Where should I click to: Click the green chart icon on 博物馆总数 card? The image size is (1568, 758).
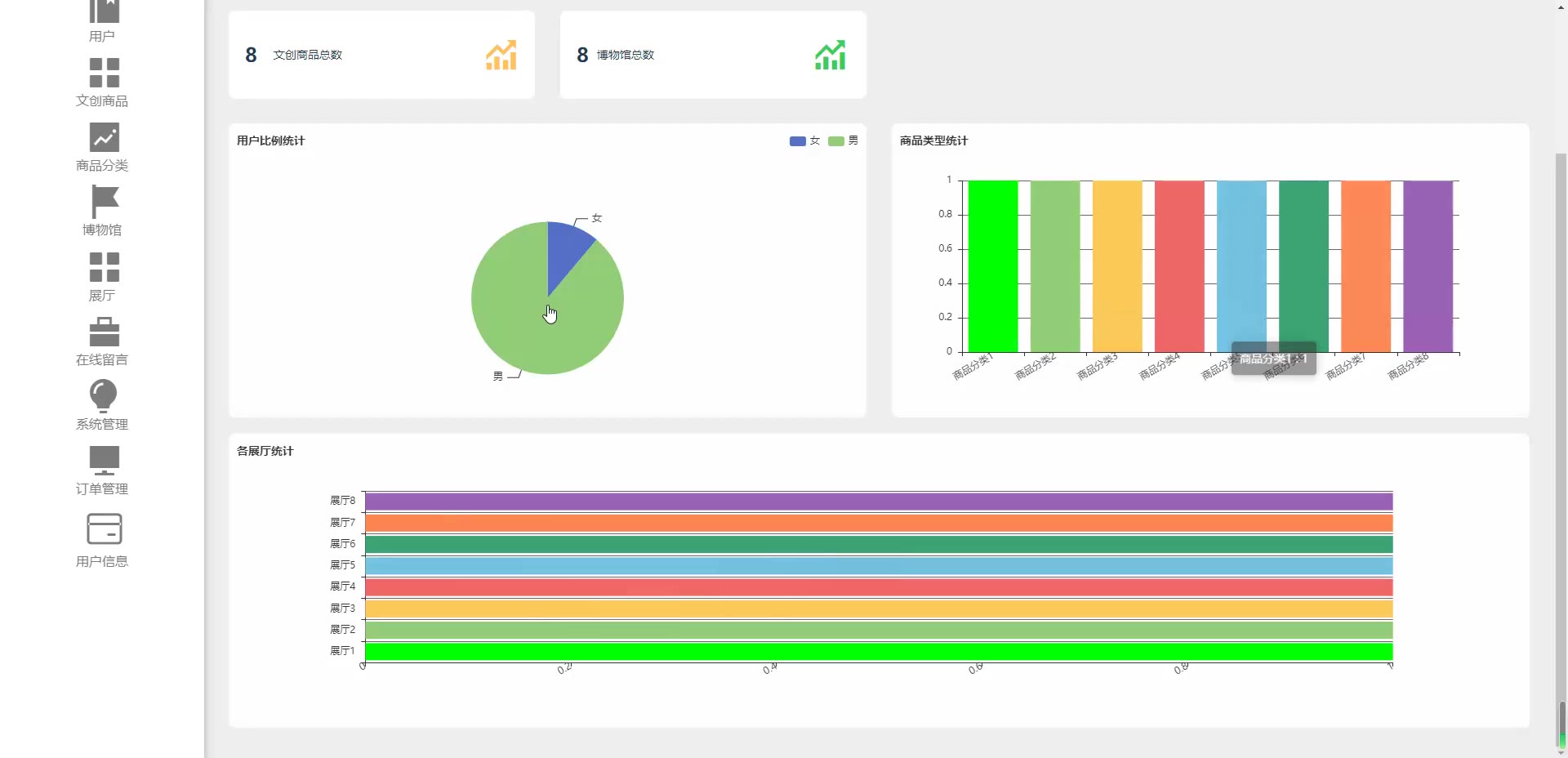[x=830, y=55]
